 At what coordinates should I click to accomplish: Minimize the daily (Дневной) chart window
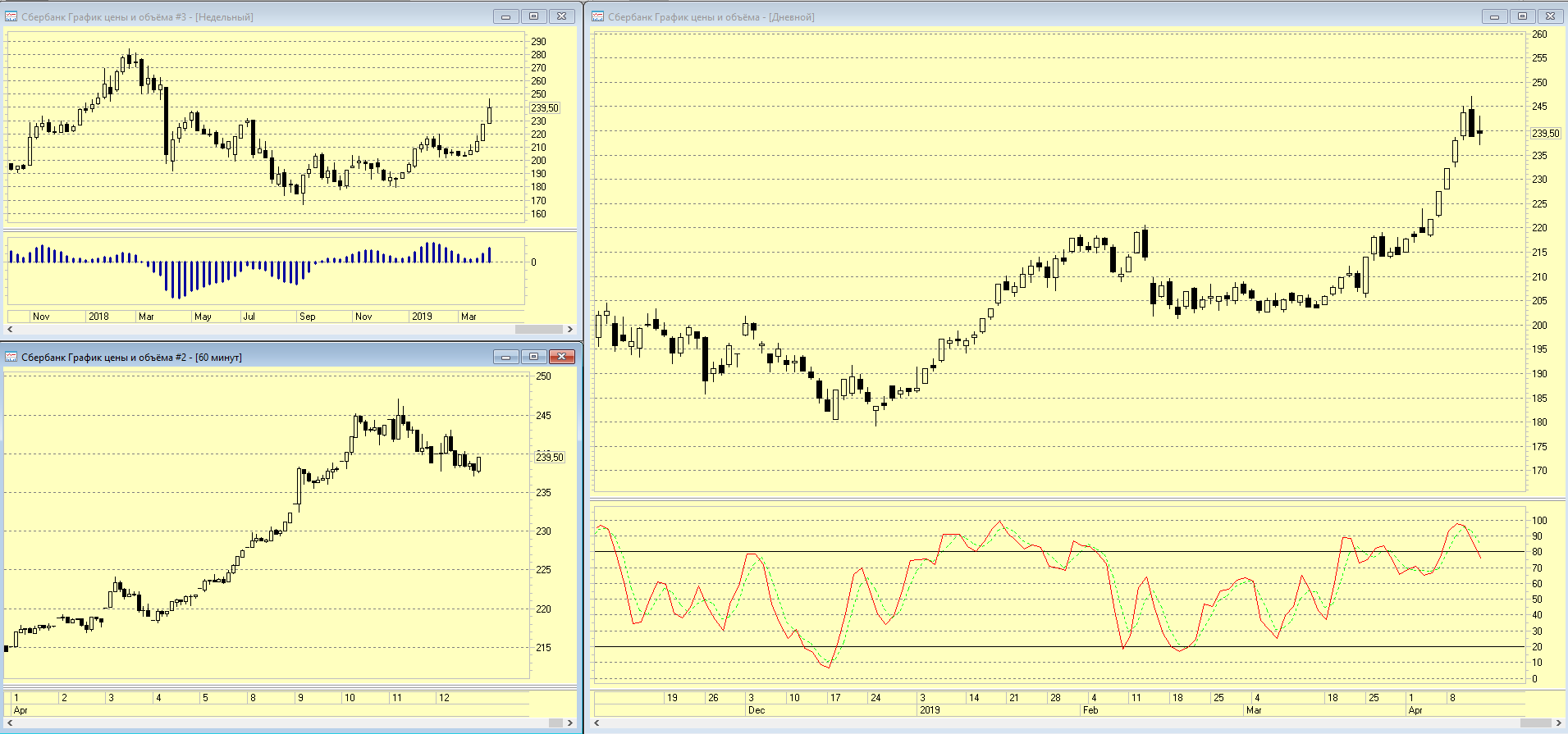pos(1494,16)
